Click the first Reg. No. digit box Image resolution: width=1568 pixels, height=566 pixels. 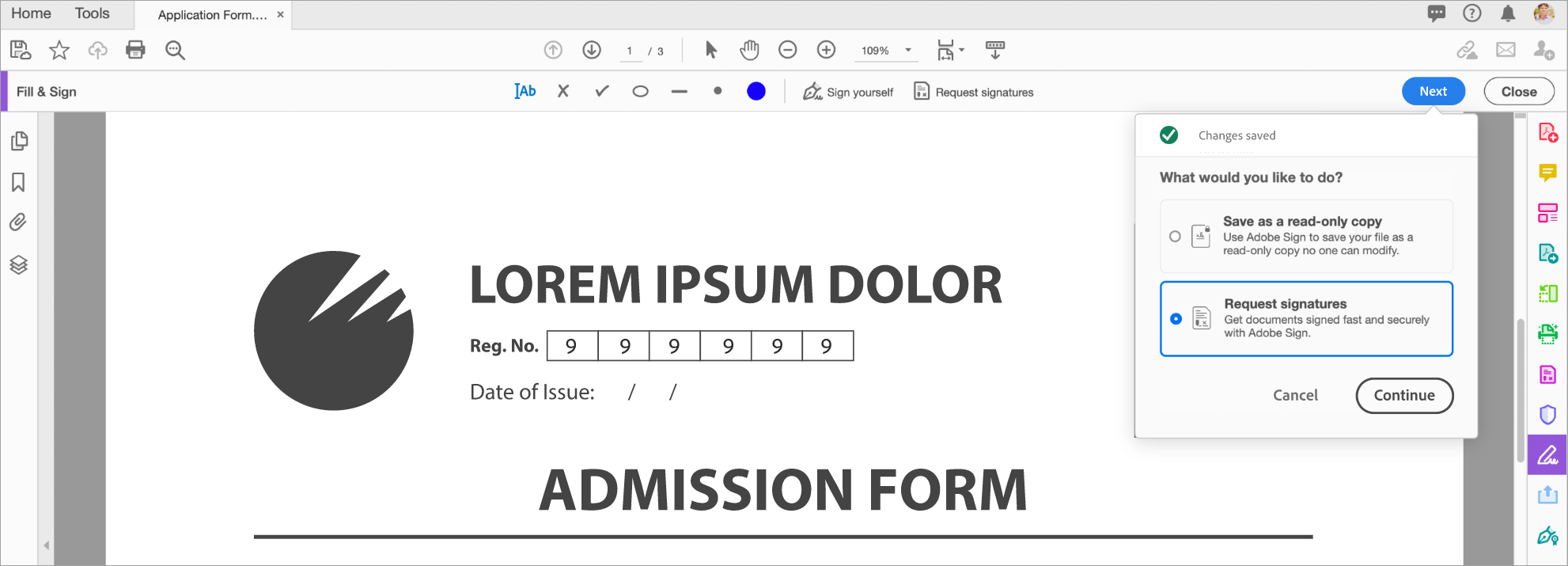572,346
